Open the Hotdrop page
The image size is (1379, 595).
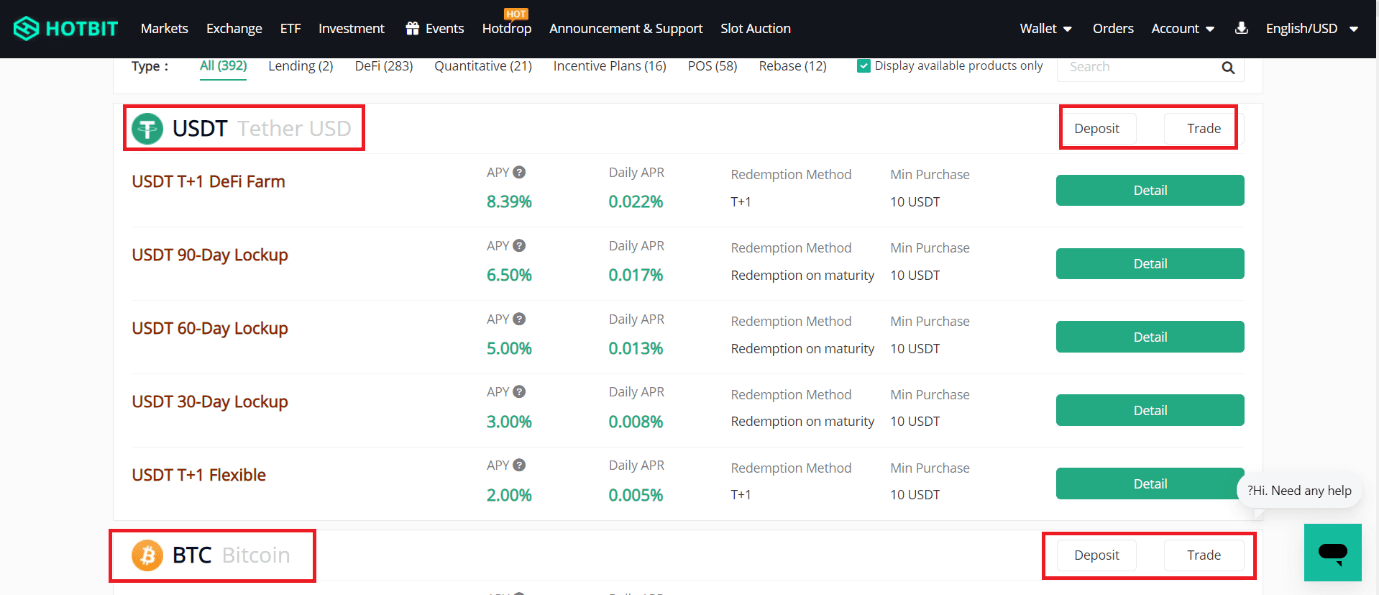507,28
